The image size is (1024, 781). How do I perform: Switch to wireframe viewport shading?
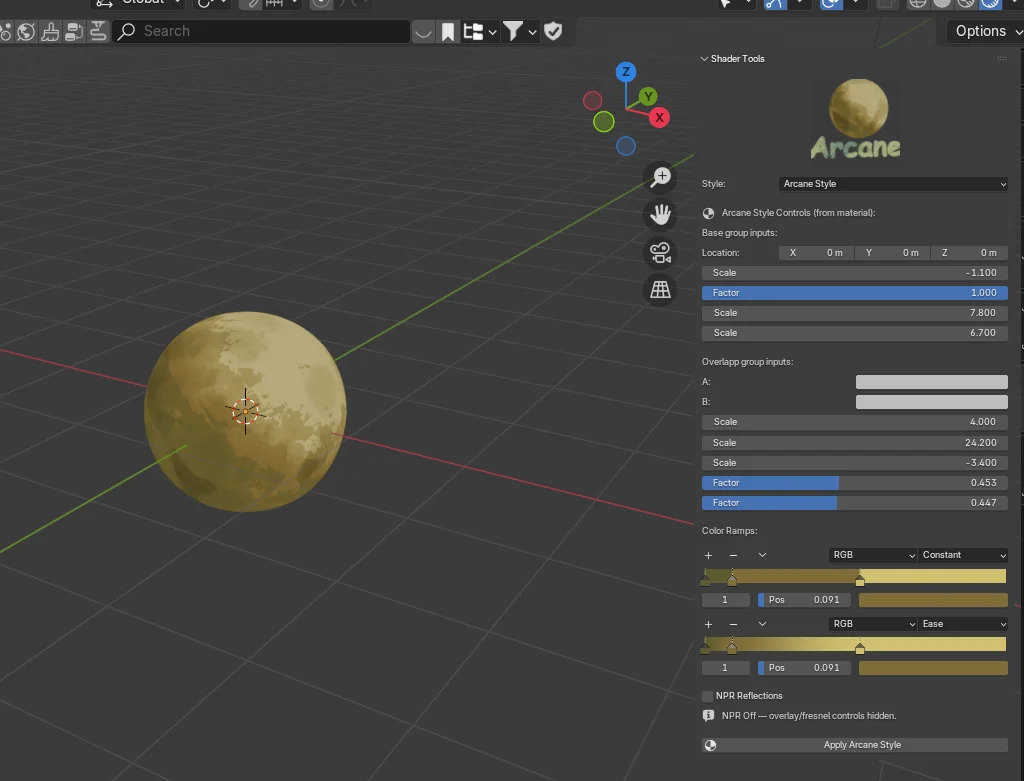click(917, 4)
